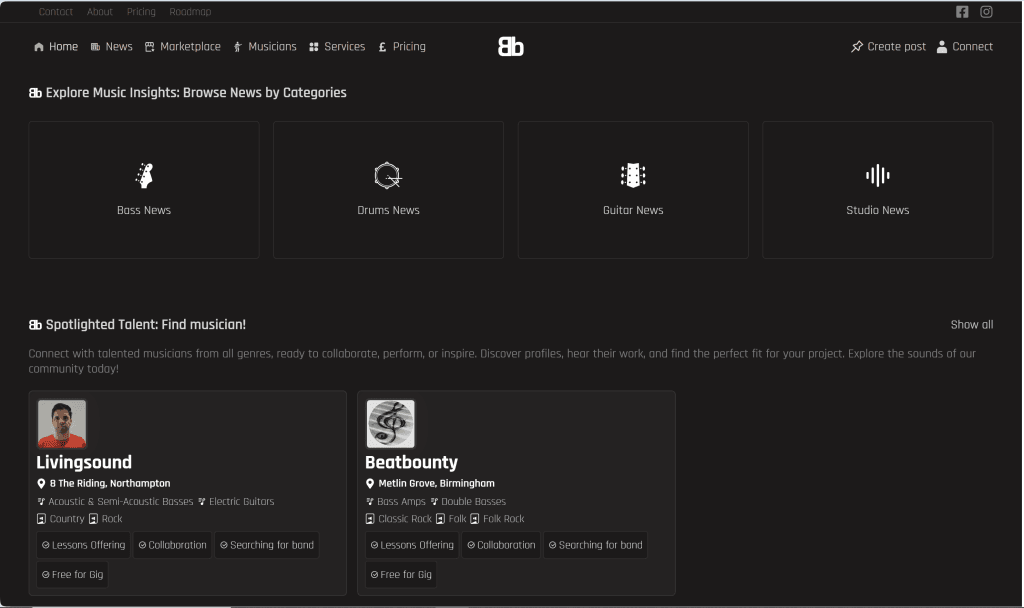This screenshot has height=608, width=1024.
Task: Click the Create post pin icon
Action: 857,47
